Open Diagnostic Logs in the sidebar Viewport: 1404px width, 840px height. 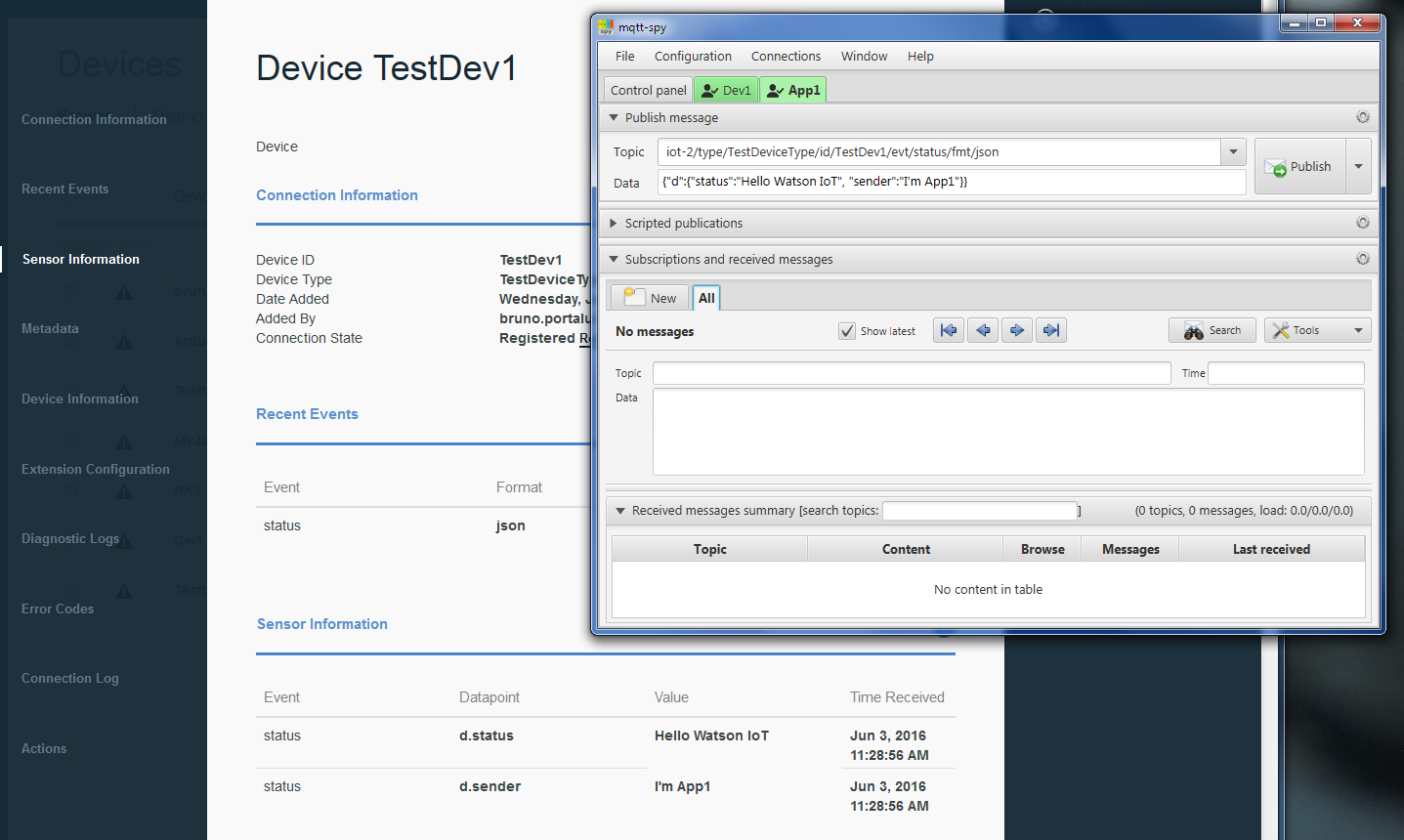[x=70, y=538]
